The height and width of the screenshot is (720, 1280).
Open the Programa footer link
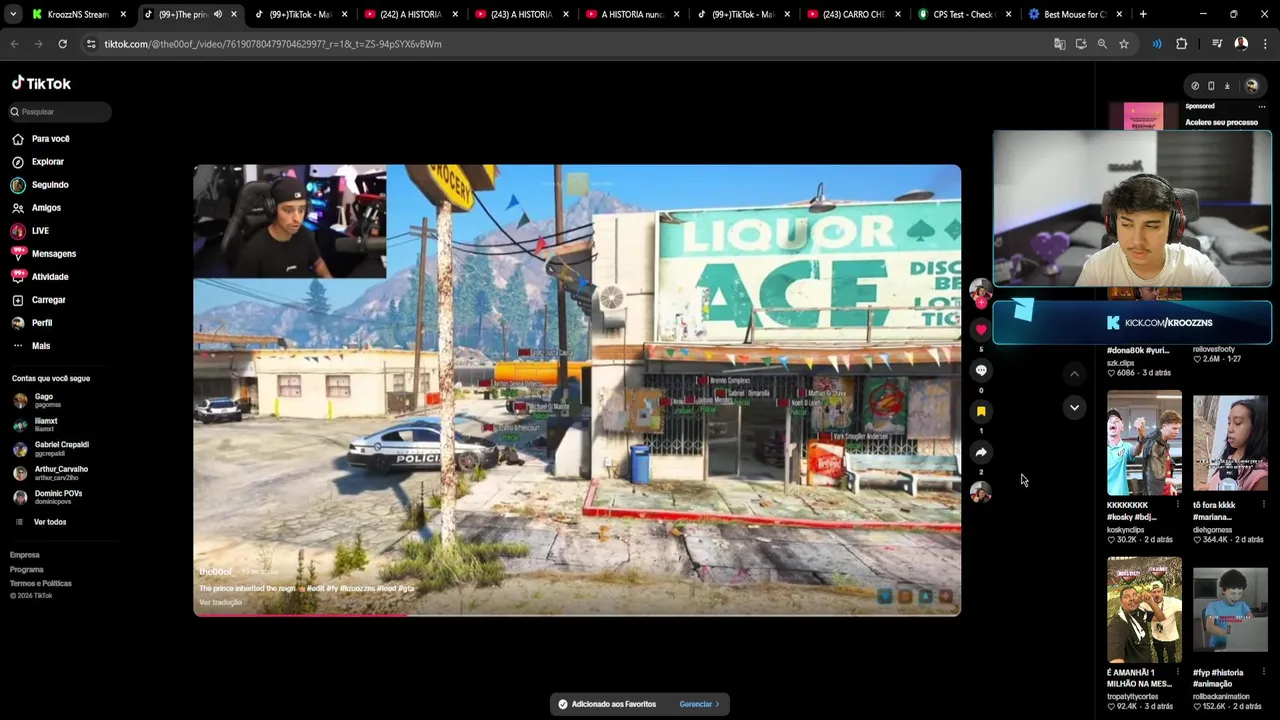tap(27, 569)
